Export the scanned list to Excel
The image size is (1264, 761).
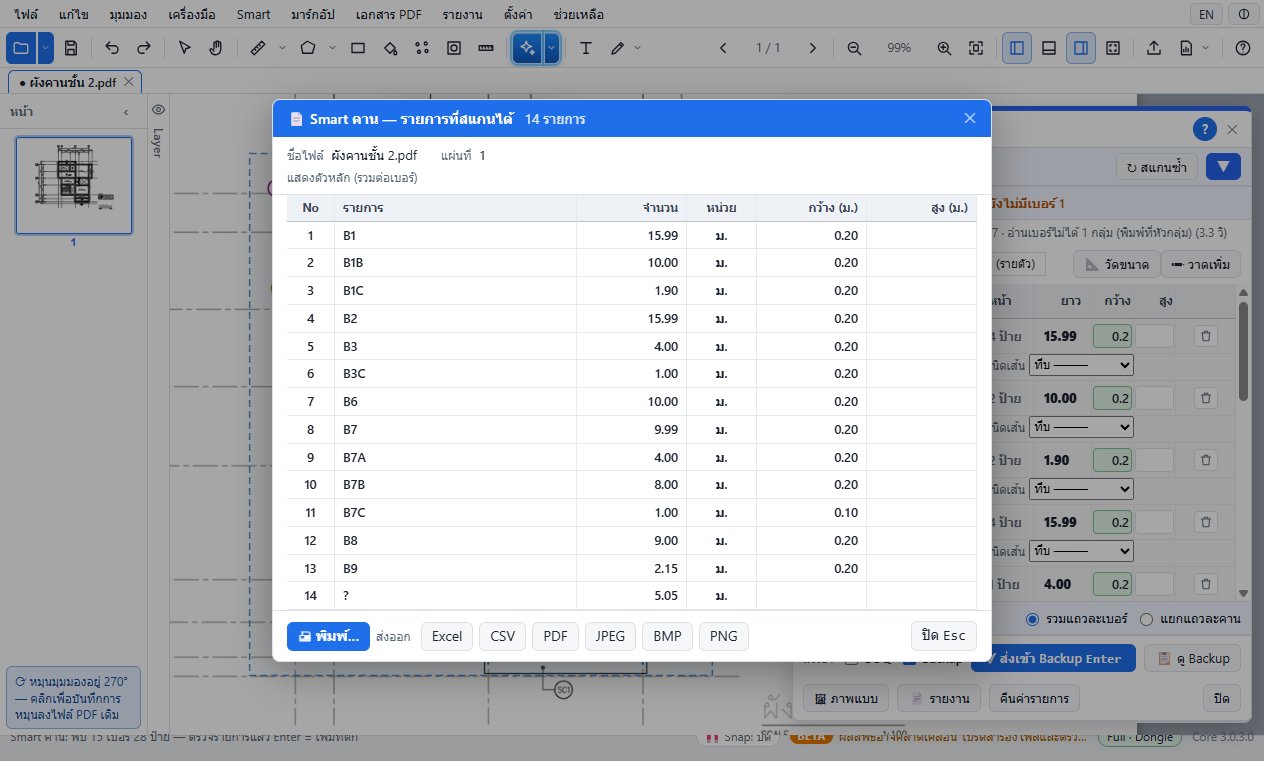click(447, 637)
